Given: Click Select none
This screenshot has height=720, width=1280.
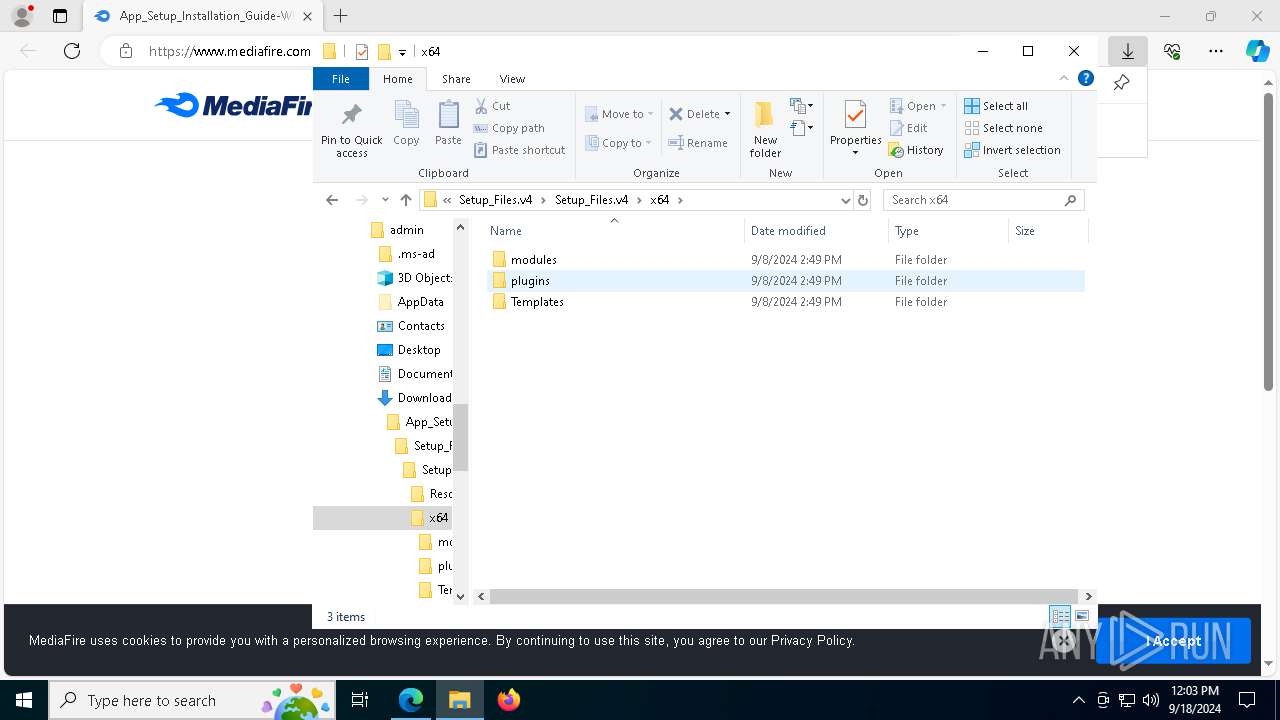Looking at the screenshot, I should 1003,128.
